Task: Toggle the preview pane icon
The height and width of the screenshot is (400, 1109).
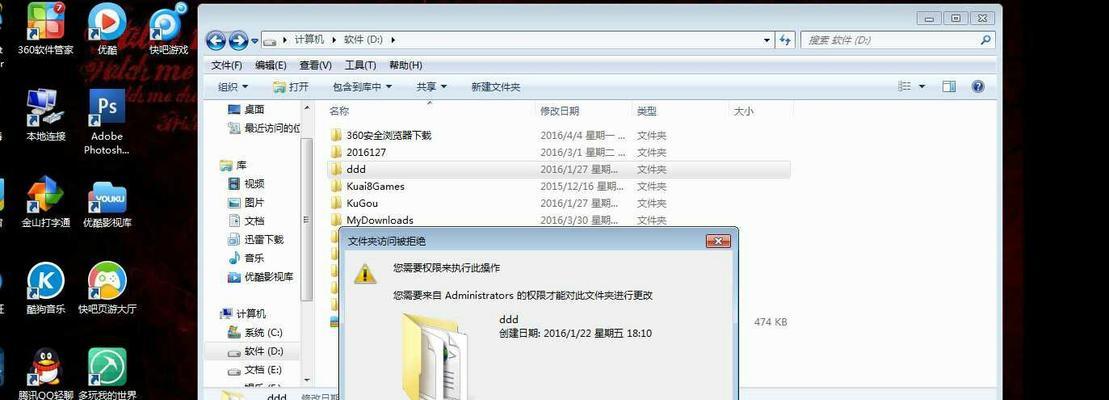Action: [948, 86]
